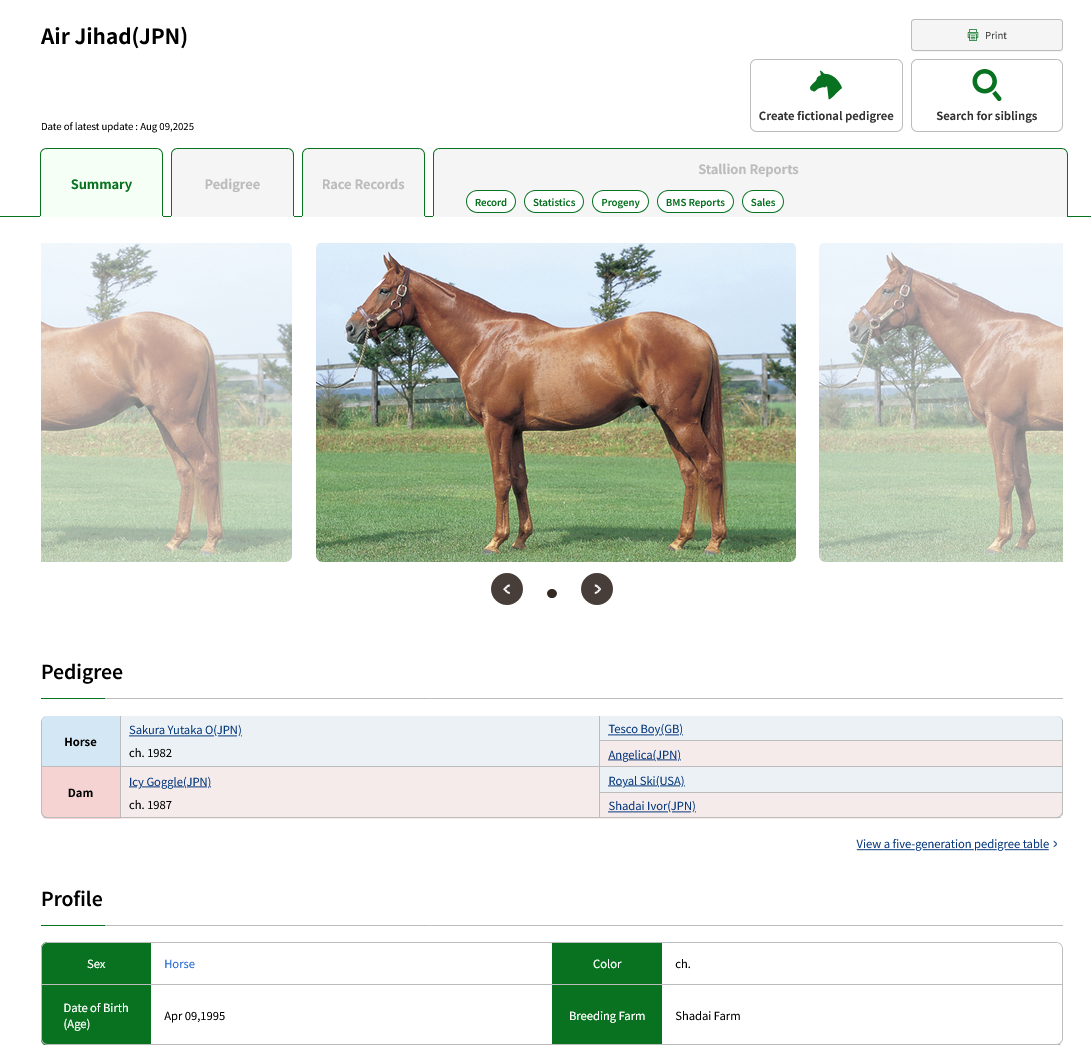Click the Horse row header in Pedigree table
Viewport: 1092px width, 1058px height.
tap(81, 742)
